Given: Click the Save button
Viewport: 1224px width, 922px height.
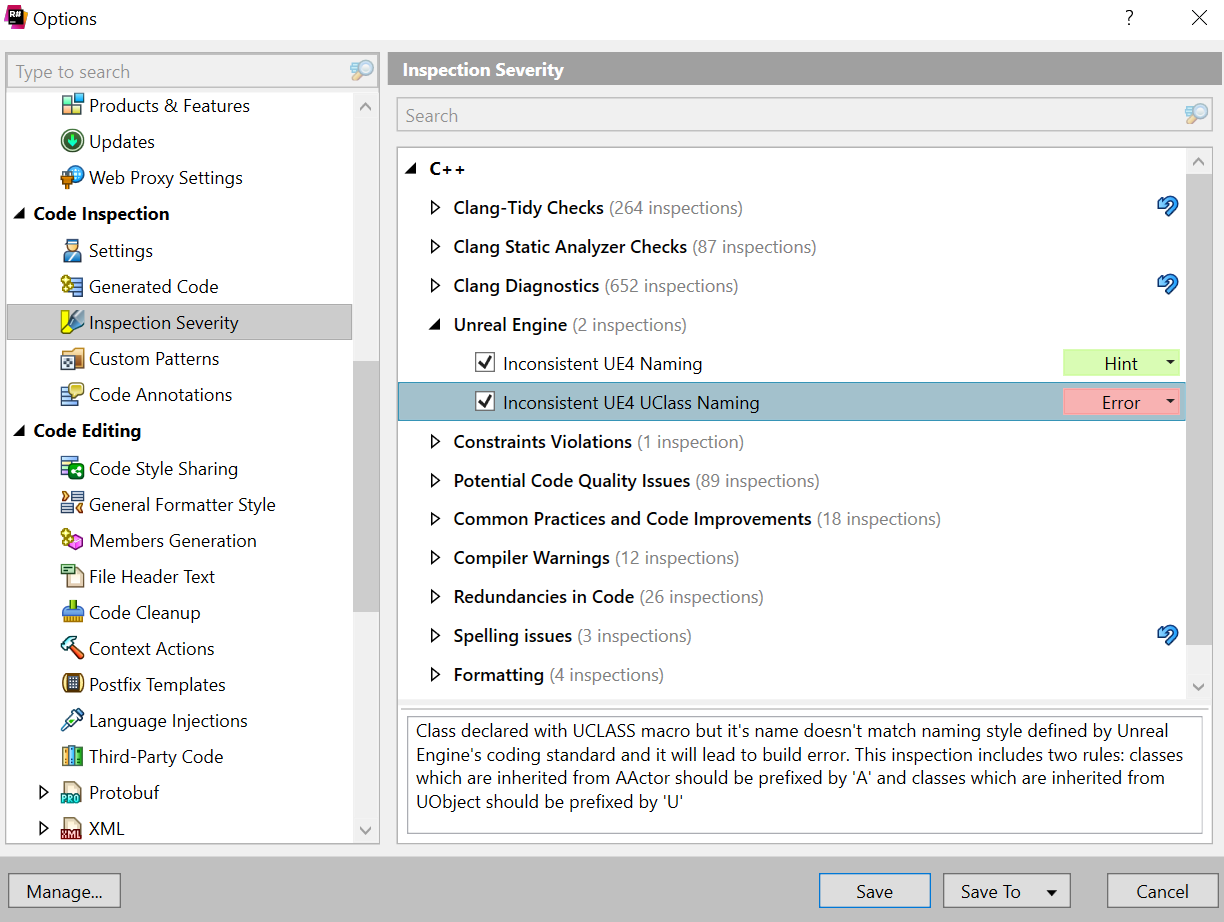Looking at the screenshot, I should pos(874,891).
